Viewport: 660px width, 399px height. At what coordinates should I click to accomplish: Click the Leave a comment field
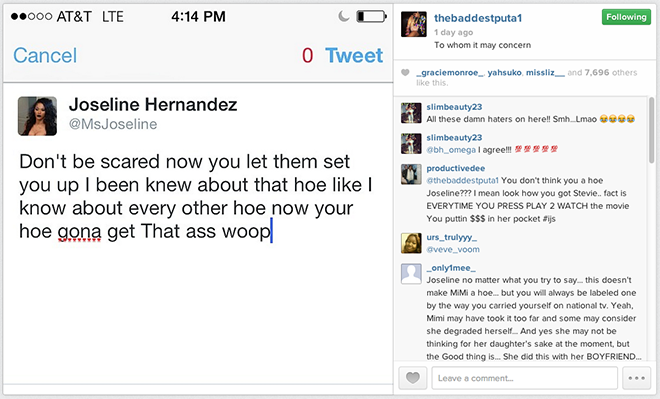coord(524,378)
